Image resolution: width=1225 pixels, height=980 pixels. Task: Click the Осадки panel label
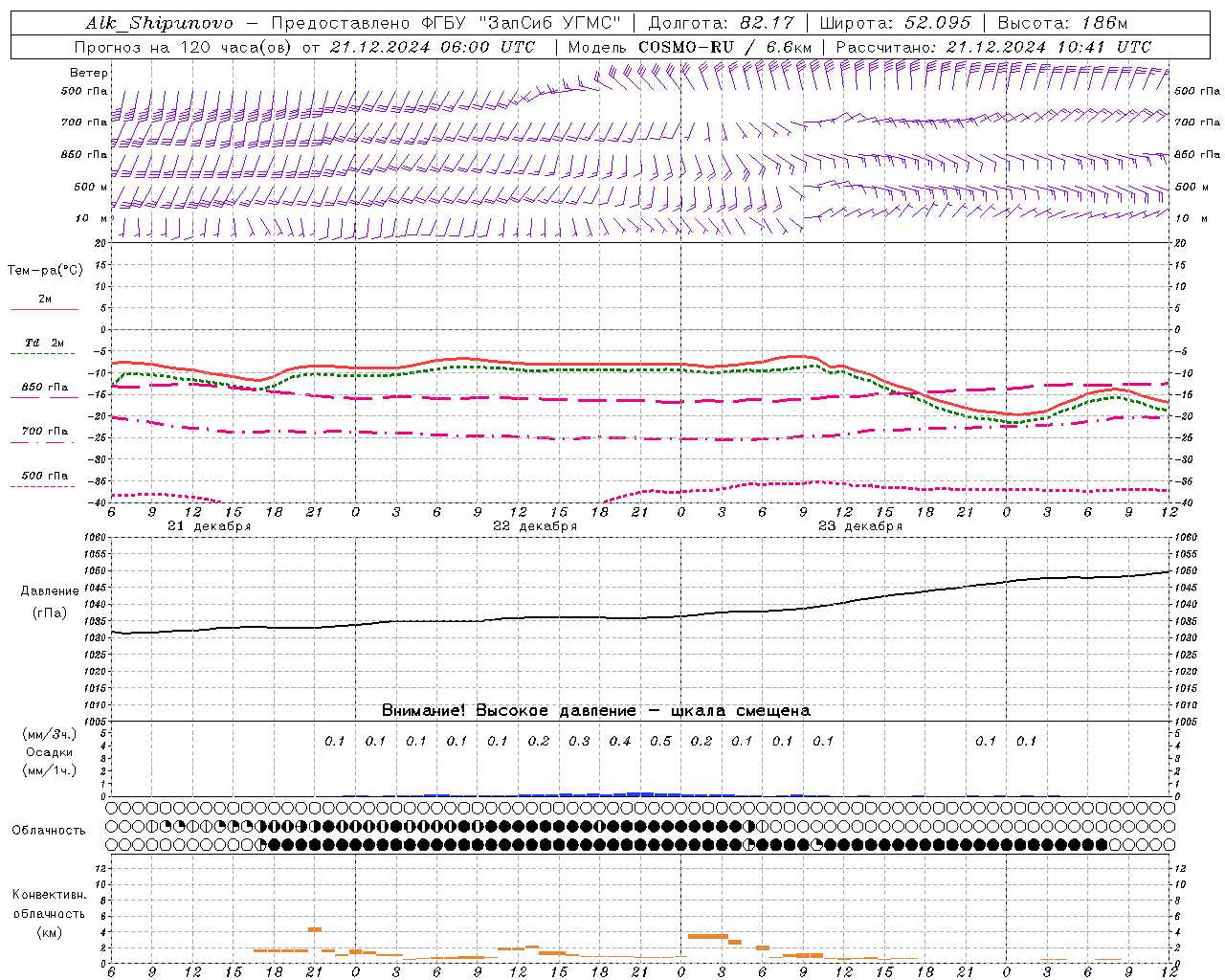(x=50, y=752)
